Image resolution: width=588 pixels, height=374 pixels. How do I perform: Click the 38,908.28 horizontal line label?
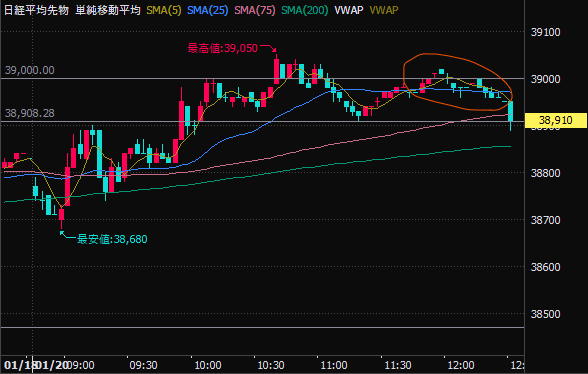pyautogui.click(x=30, y=113)
